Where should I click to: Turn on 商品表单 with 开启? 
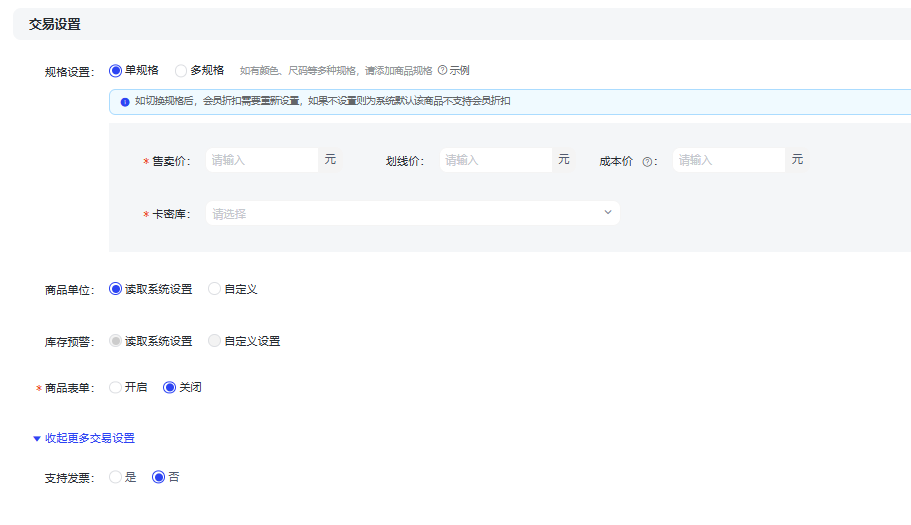(x=116, y=387)
